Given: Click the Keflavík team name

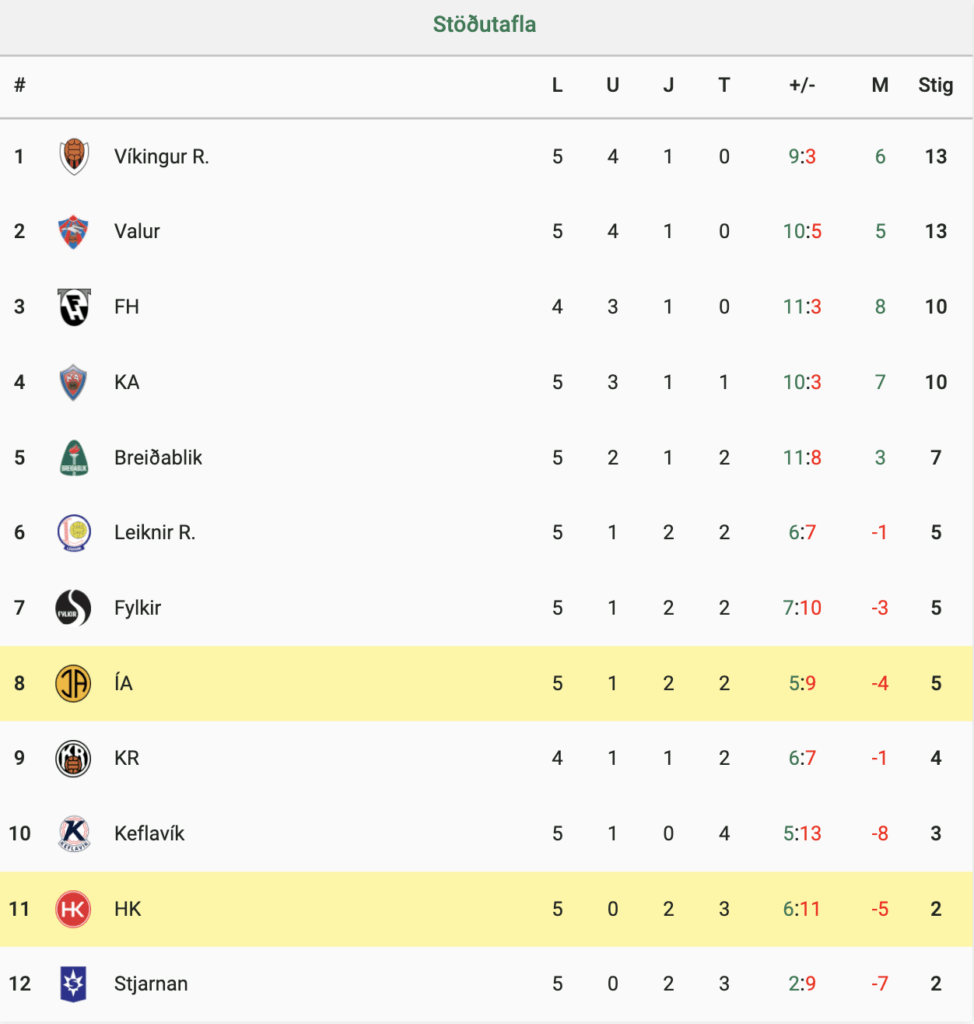Looking at the screenshot, I should (149, 833).
